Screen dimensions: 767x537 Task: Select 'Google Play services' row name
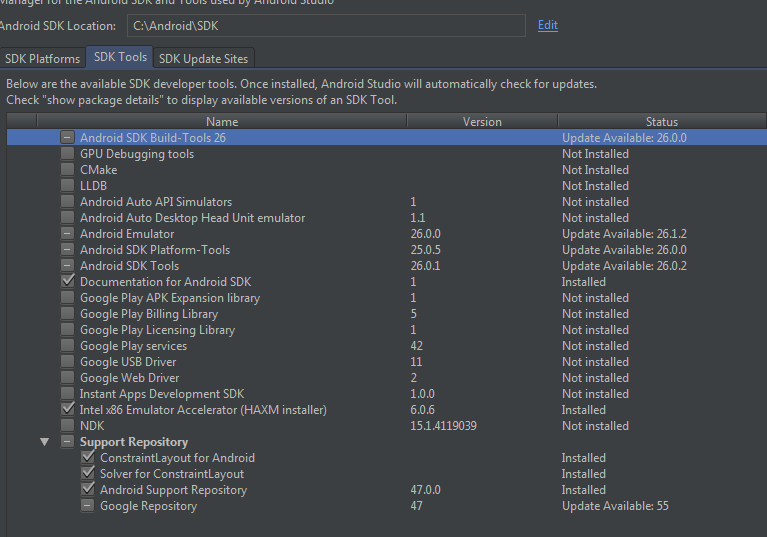click(x=134, y=346)
